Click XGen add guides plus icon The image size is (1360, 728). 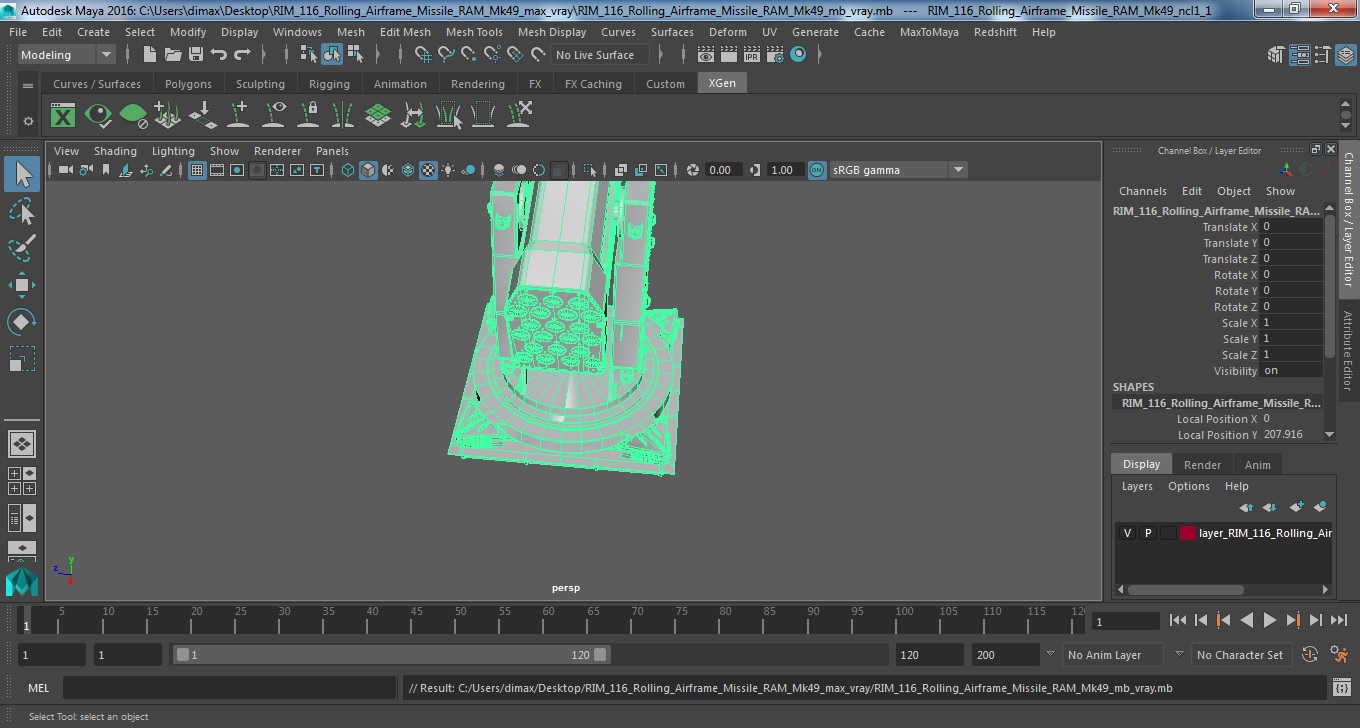(x=238, y=116)
